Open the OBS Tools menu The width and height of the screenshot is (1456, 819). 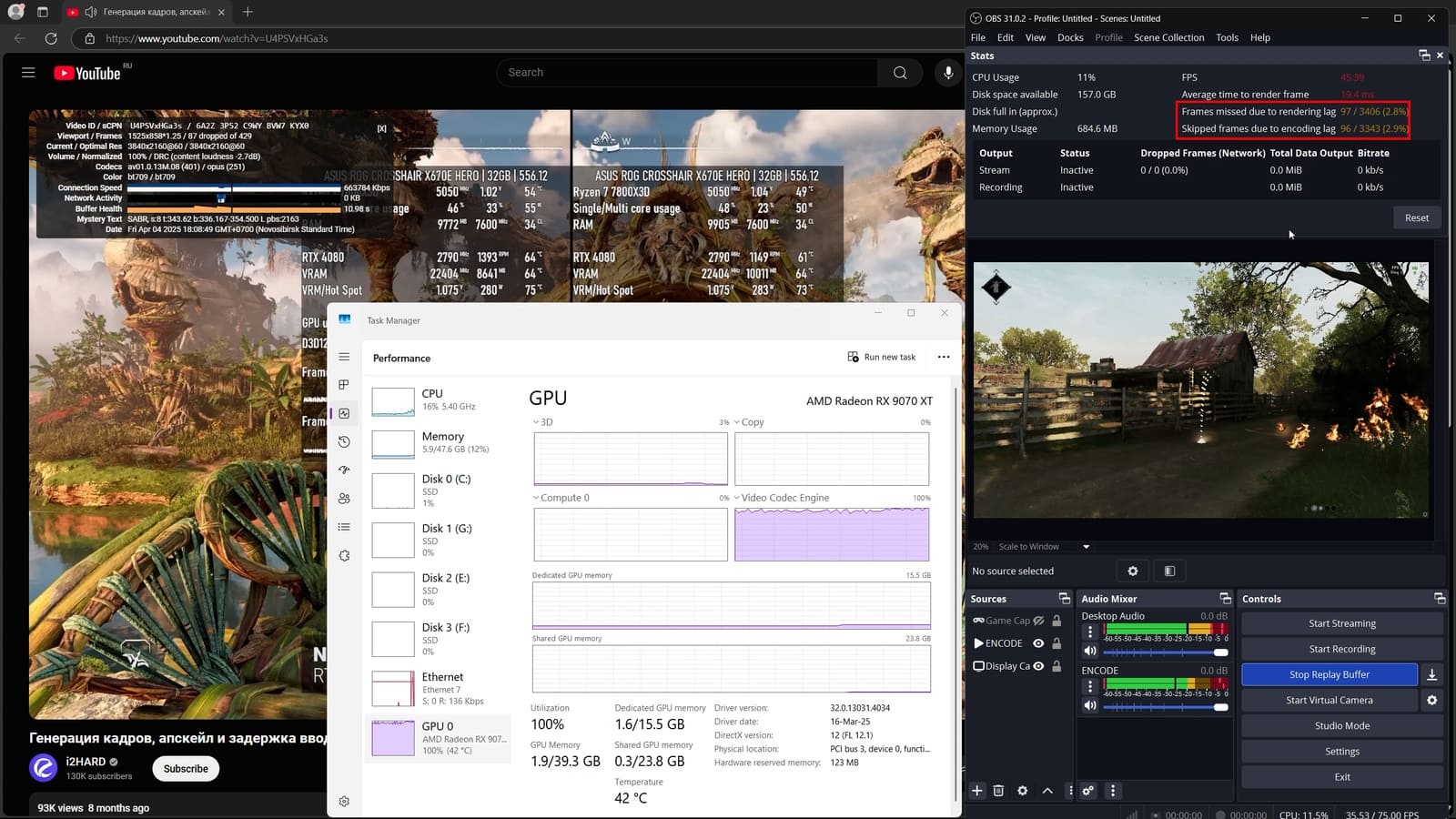click(x=1227, y=37)
